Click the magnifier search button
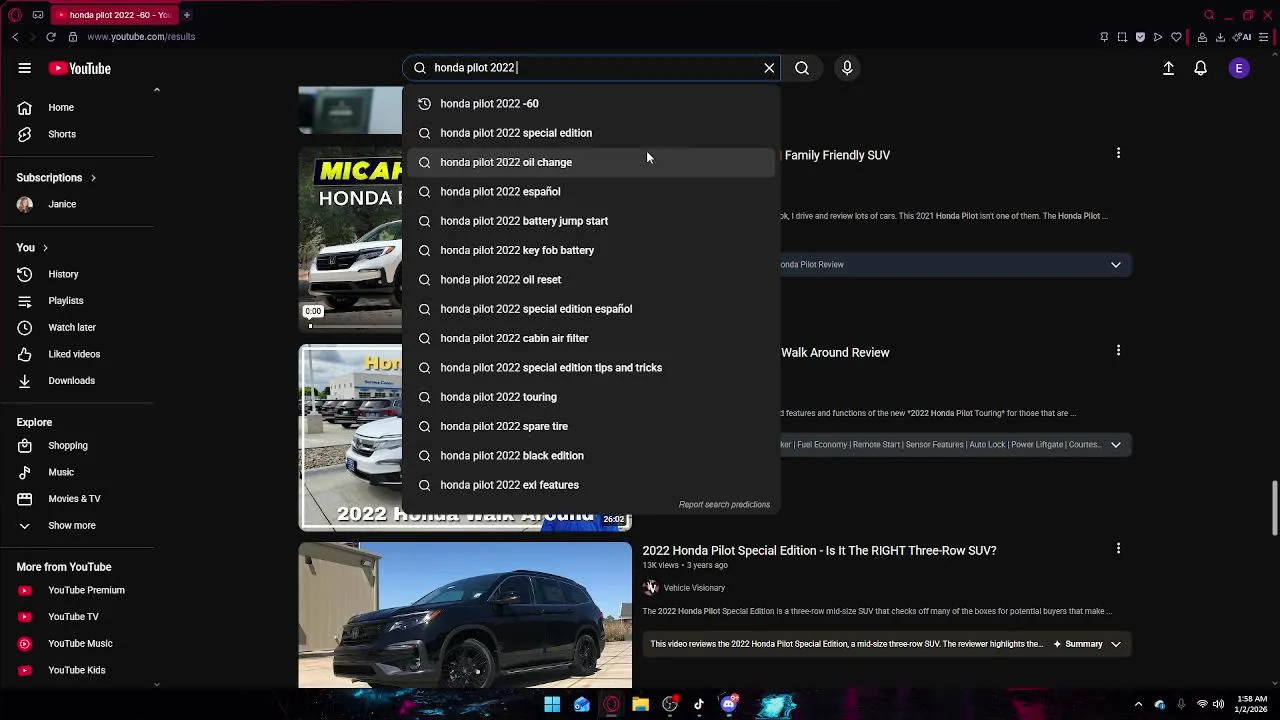Image resolution: width=1280 pixels, height=720 pixels. click(802, 68)
